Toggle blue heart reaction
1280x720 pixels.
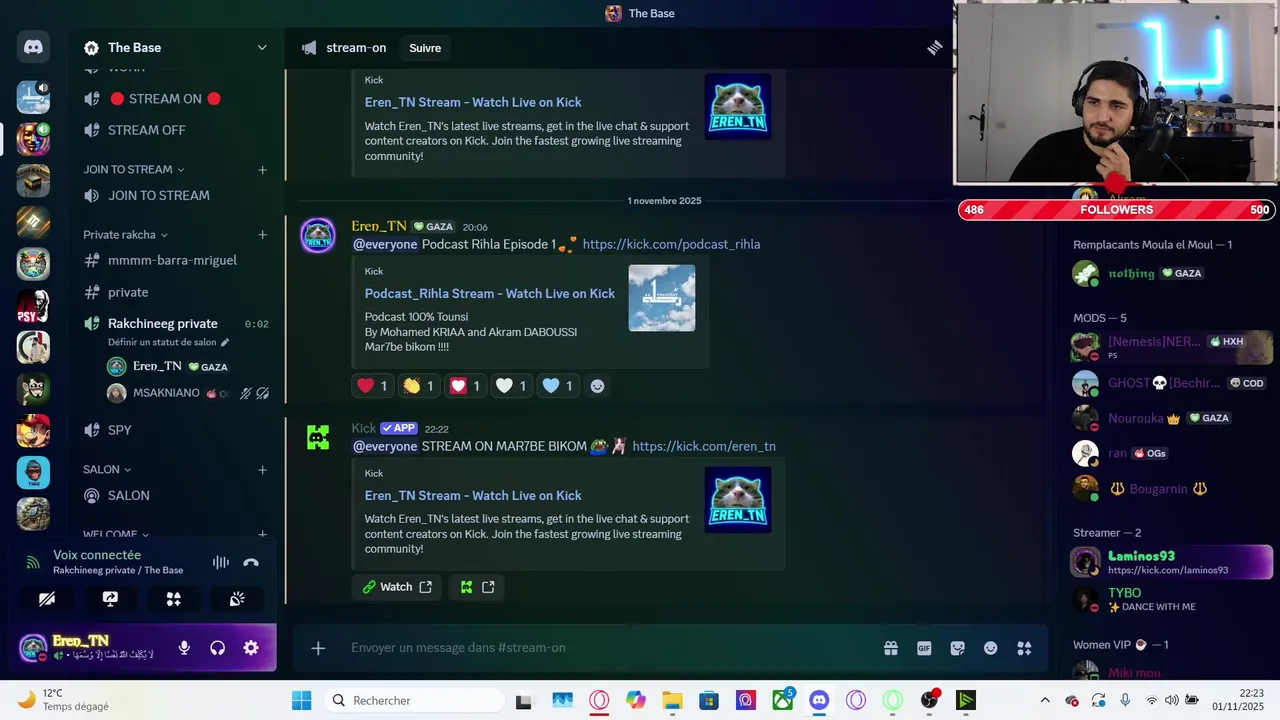click(x=557, y=386)
